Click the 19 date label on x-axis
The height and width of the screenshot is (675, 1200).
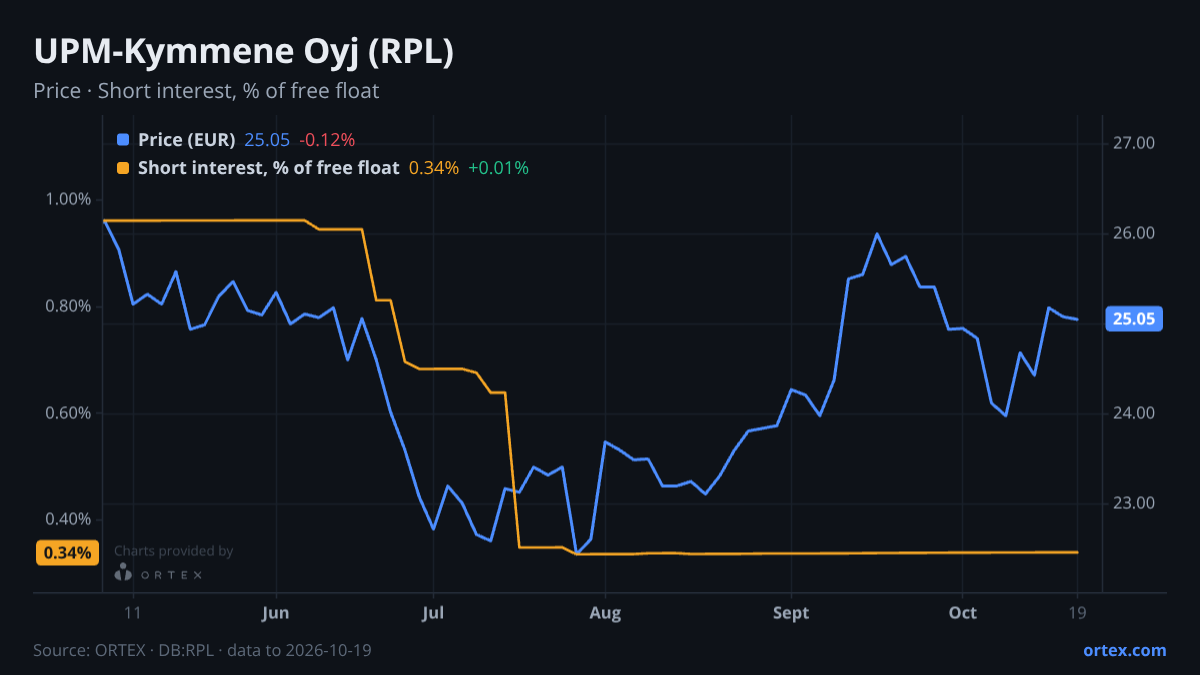[x=1077, y=613]
